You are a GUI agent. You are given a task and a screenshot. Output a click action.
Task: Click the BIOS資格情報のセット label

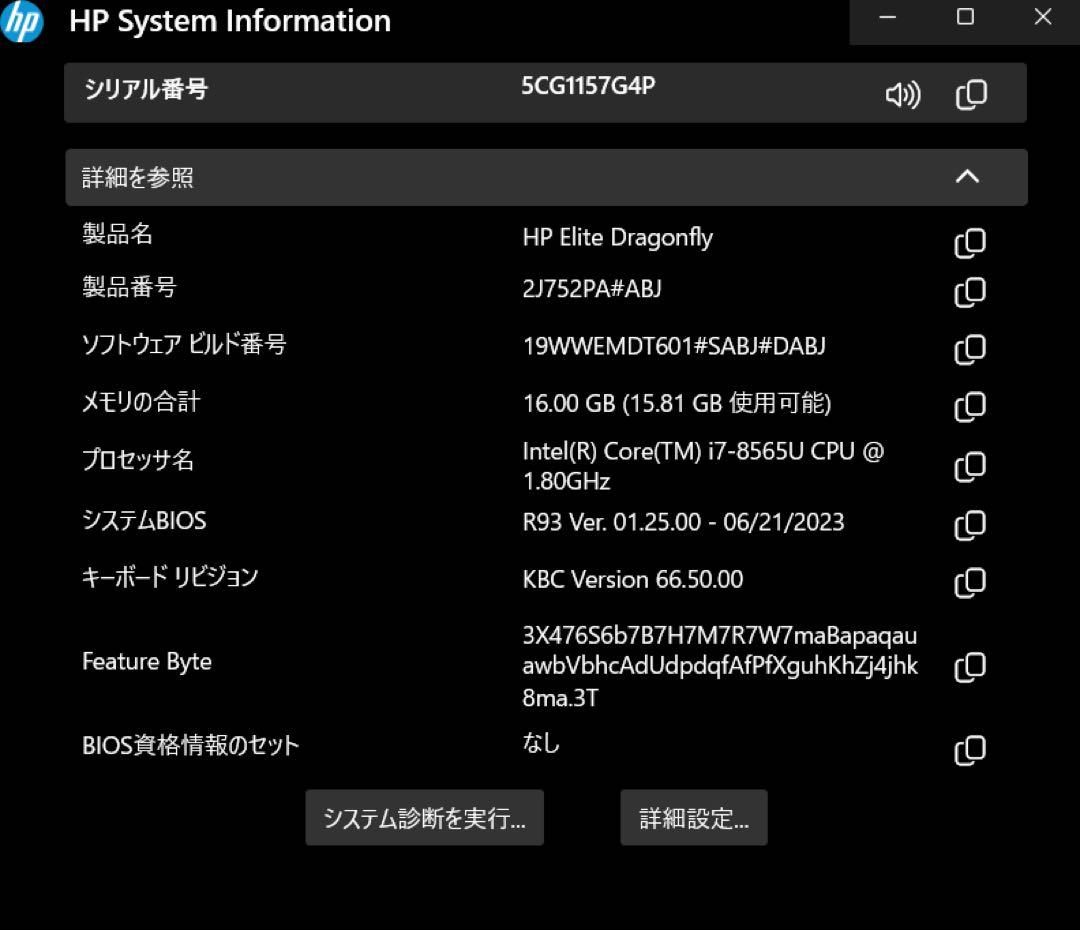click(191, 745)
